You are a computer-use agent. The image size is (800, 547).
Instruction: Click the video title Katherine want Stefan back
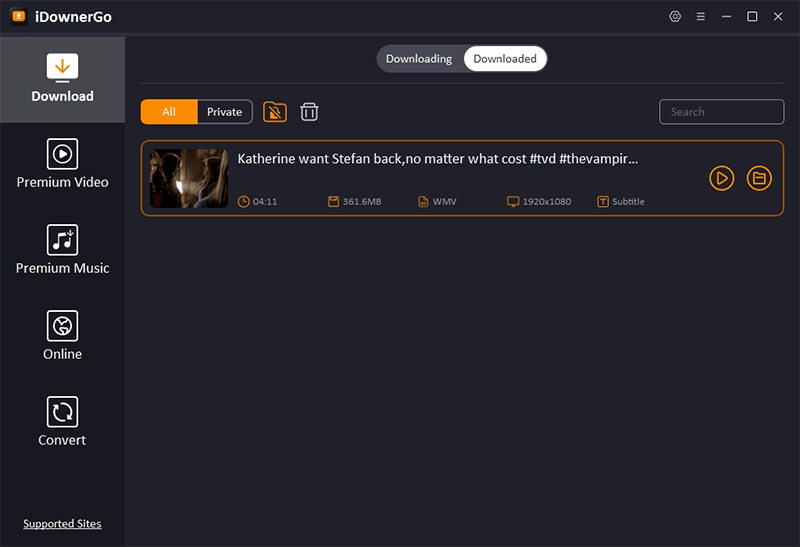[438, 159]
